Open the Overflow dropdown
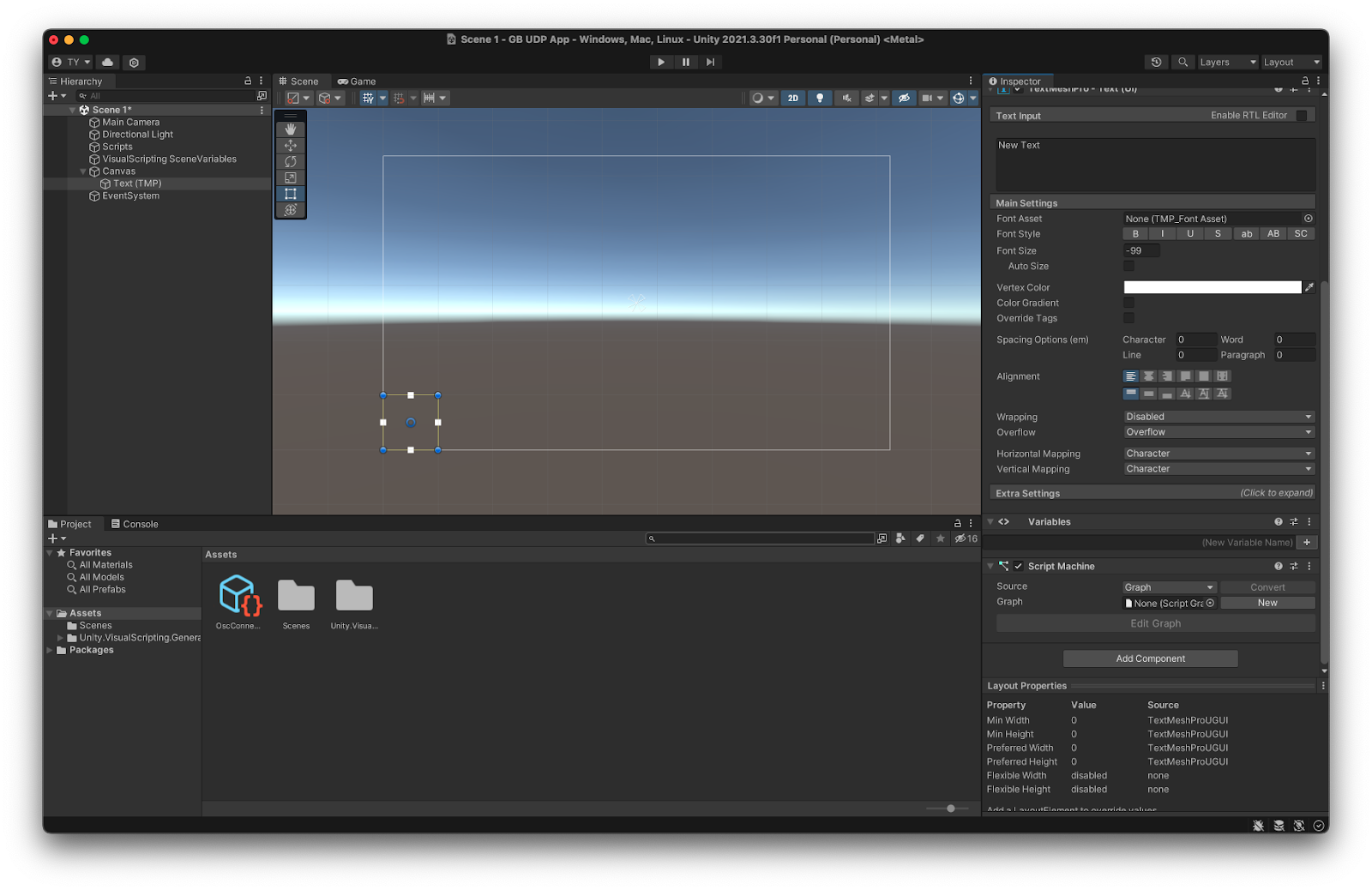 pos(1219,432)
